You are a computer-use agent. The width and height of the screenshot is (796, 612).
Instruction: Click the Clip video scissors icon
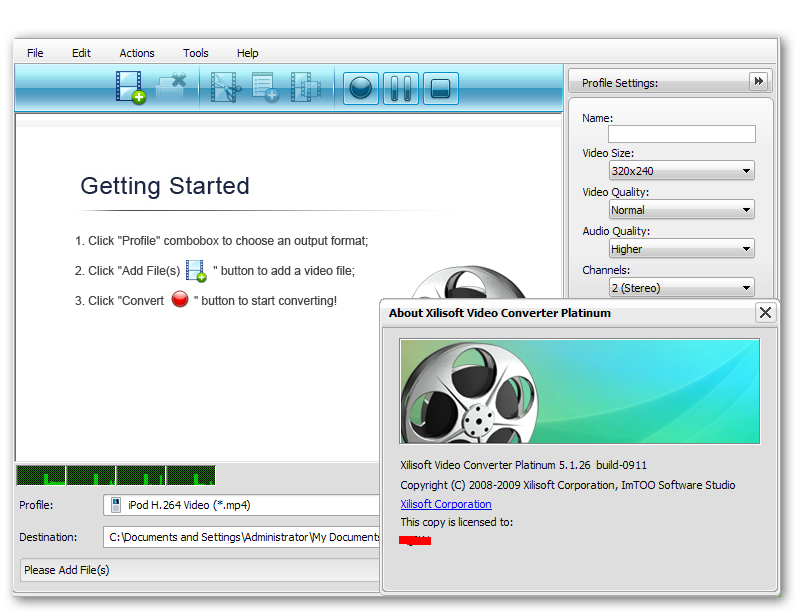point(225,88)
